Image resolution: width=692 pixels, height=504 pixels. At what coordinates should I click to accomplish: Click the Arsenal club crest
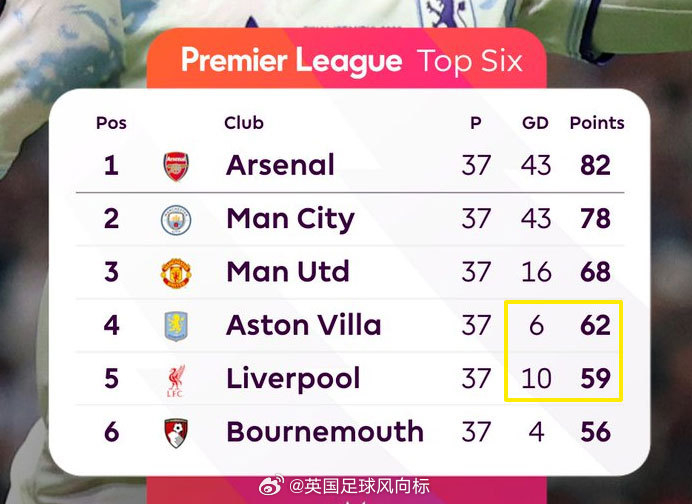[x=176, y=166]
